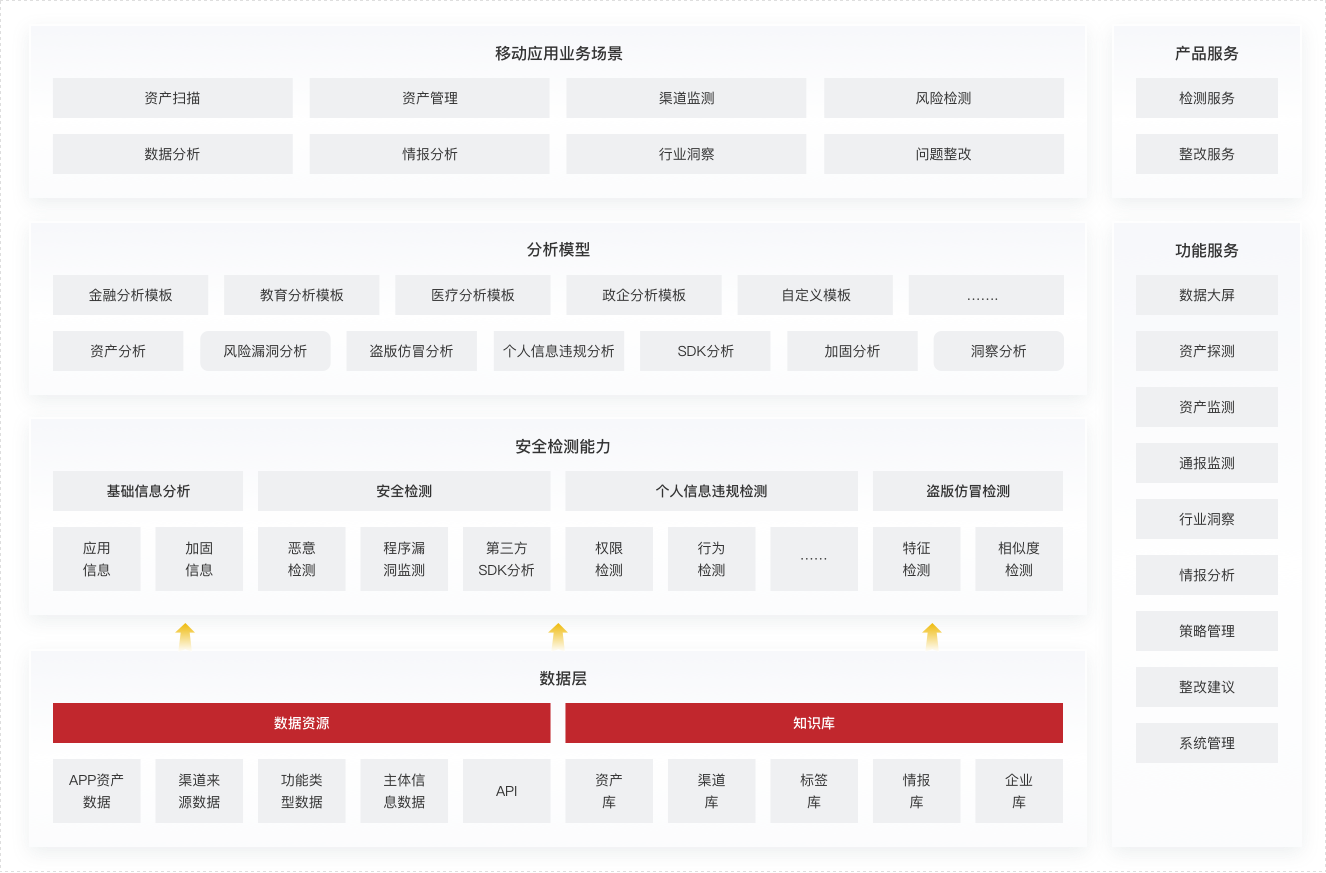This screenshot has height=873, width=1326.
Task: Select the 自定义模板 box
Action: pyautogui.click(x=816, y=295)
